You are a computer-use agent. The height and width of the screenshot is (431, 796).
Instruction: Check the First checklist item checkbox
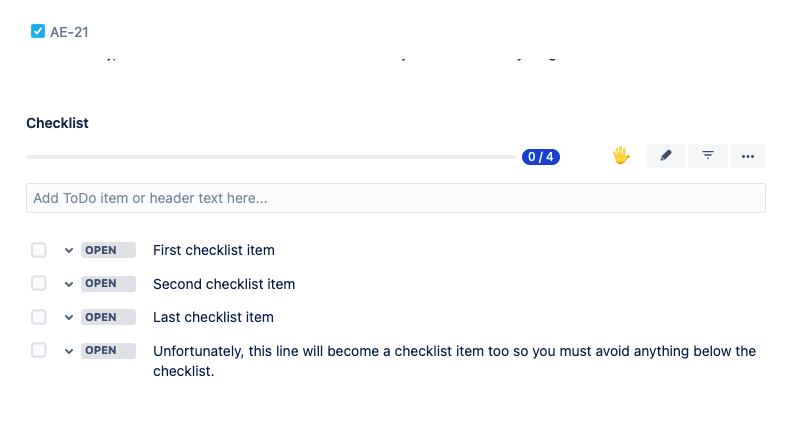[x=39, y=250]
